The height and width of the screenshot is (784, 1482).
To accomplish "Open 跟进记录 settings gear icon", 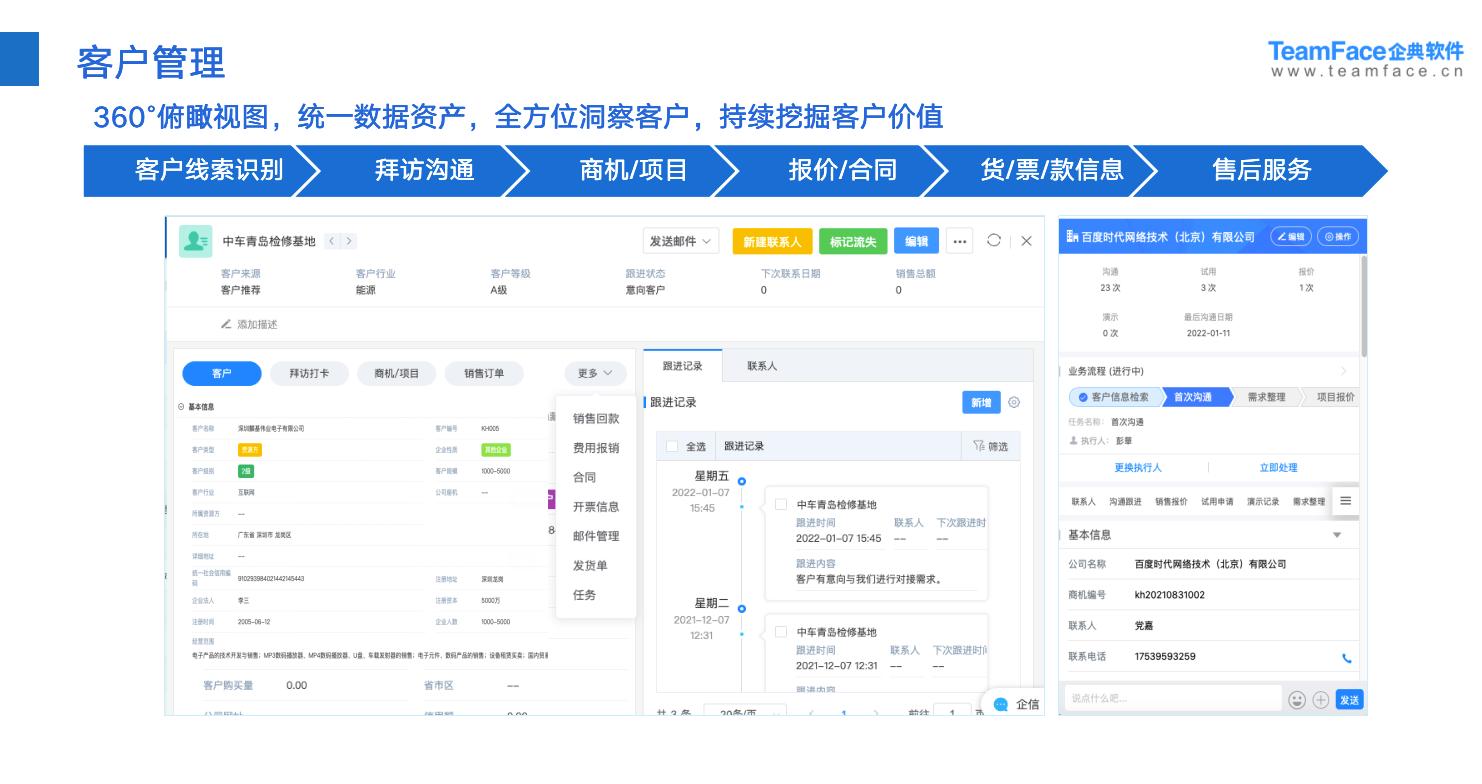I will click(x=1014, y=402).
